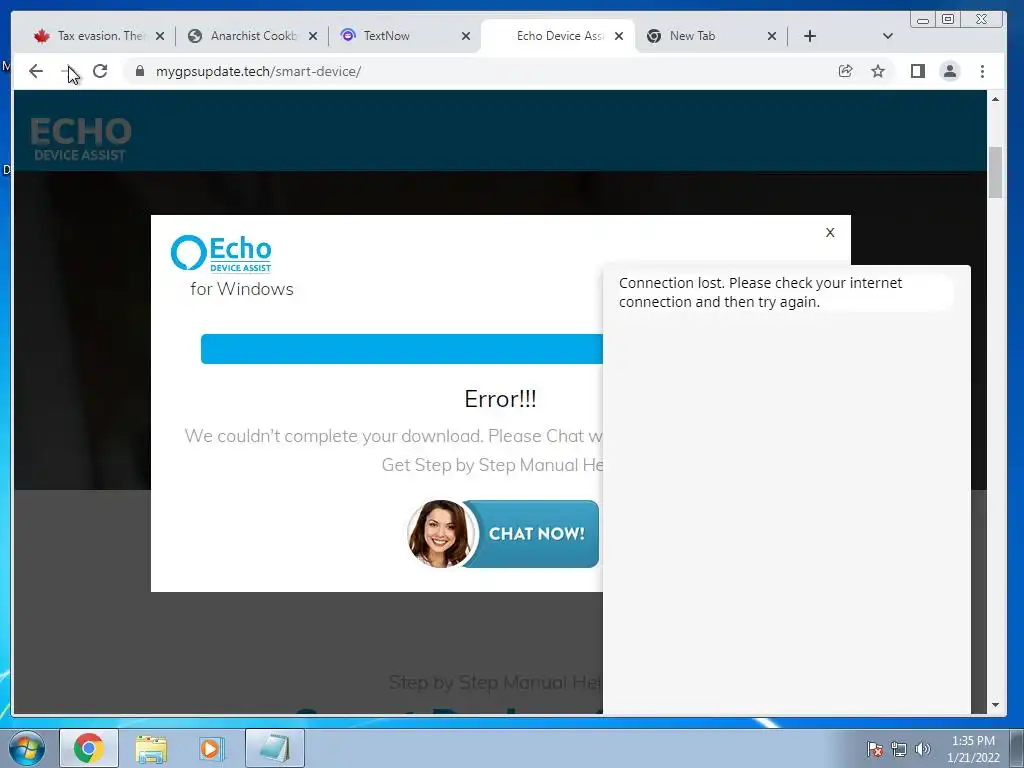Viewport: 1024px width, 768px height.
Task: Close the Anarchist Cookbook tab
Action: 313,36
